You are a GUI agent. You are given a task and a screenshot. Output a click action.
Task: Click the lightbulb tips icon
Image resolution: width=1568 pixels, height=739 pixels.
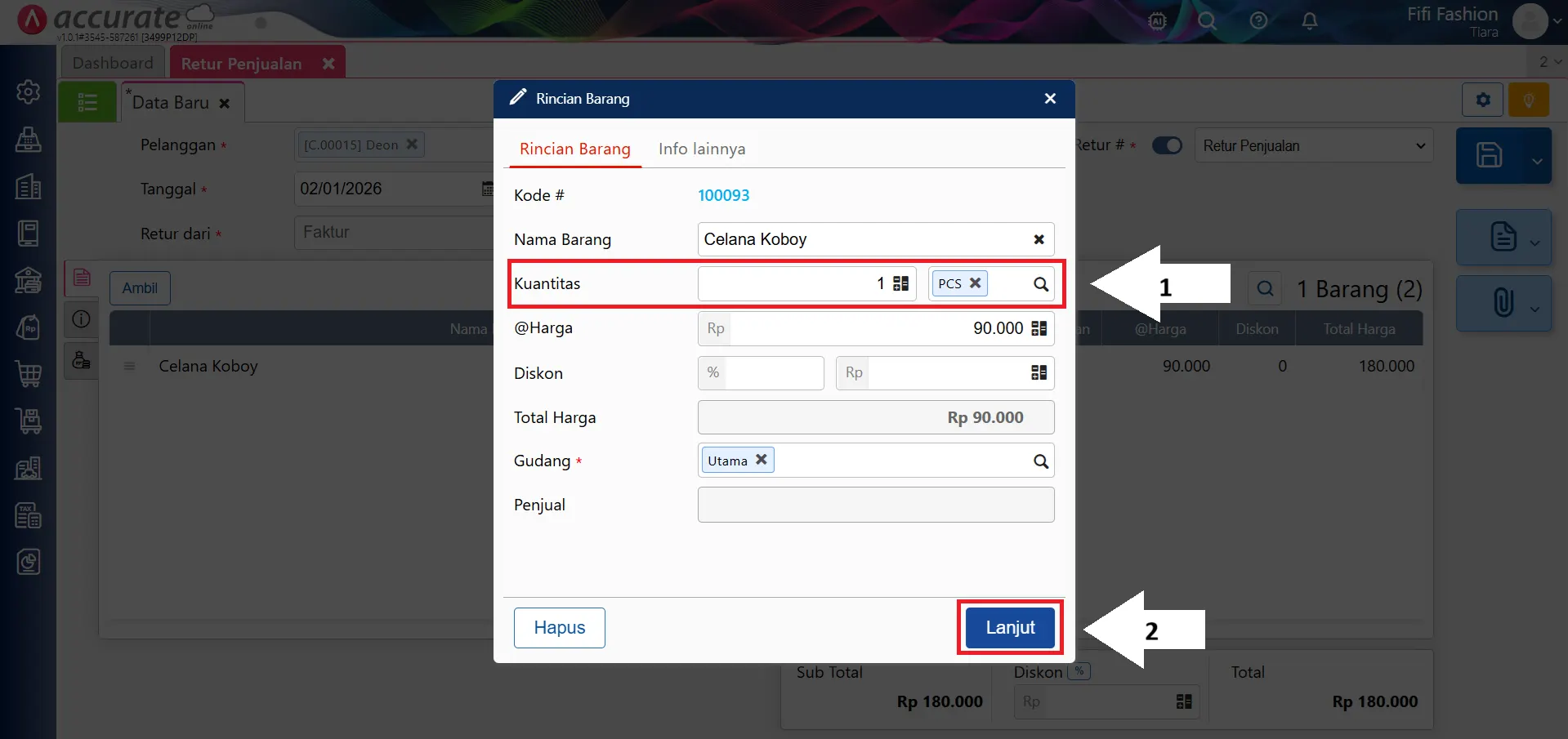[1528, 99]
